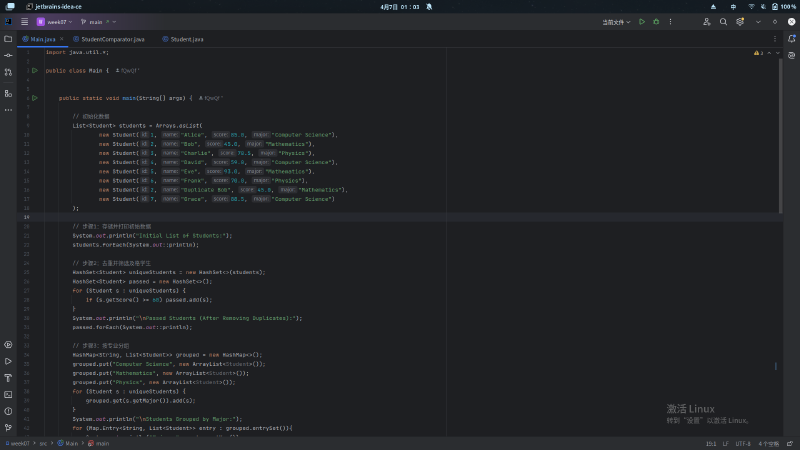This screenshot has width=800, height=450.
Task: Go to the previous highlighted problem arrow
Action: pos(769,53)
